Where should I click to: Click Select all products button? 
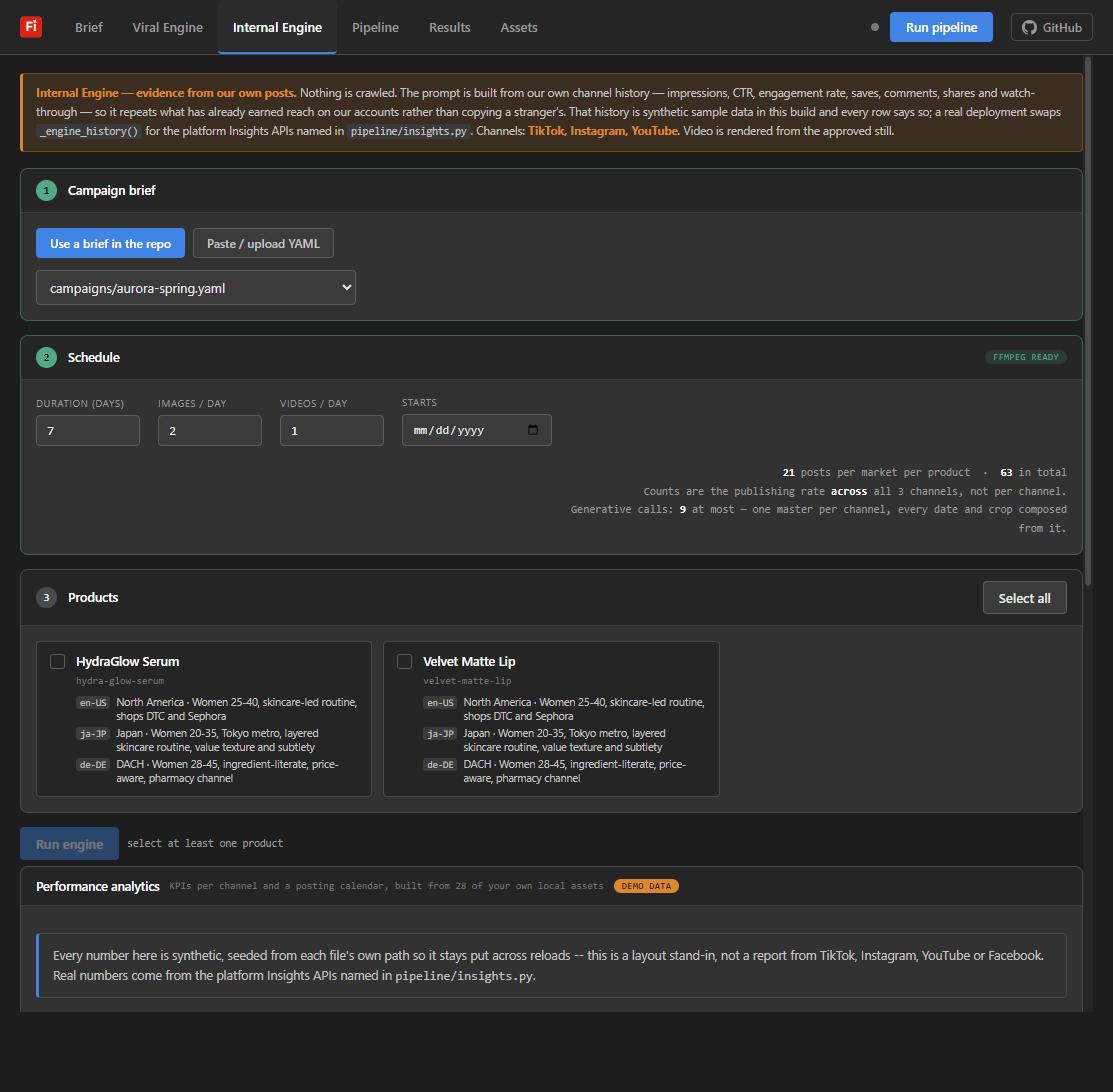(1024, 598)
